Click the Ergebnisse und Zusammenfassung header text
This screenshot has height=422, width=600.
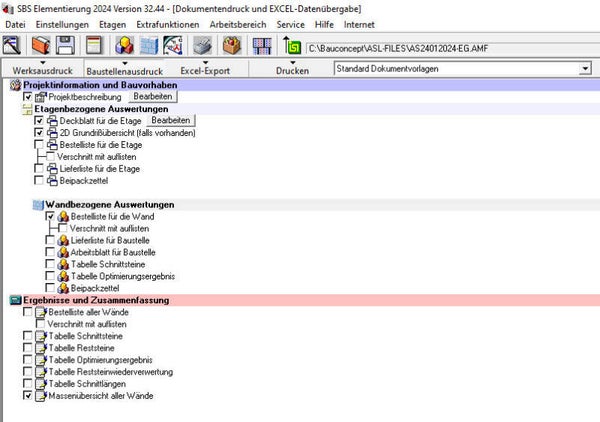[96, 300]
